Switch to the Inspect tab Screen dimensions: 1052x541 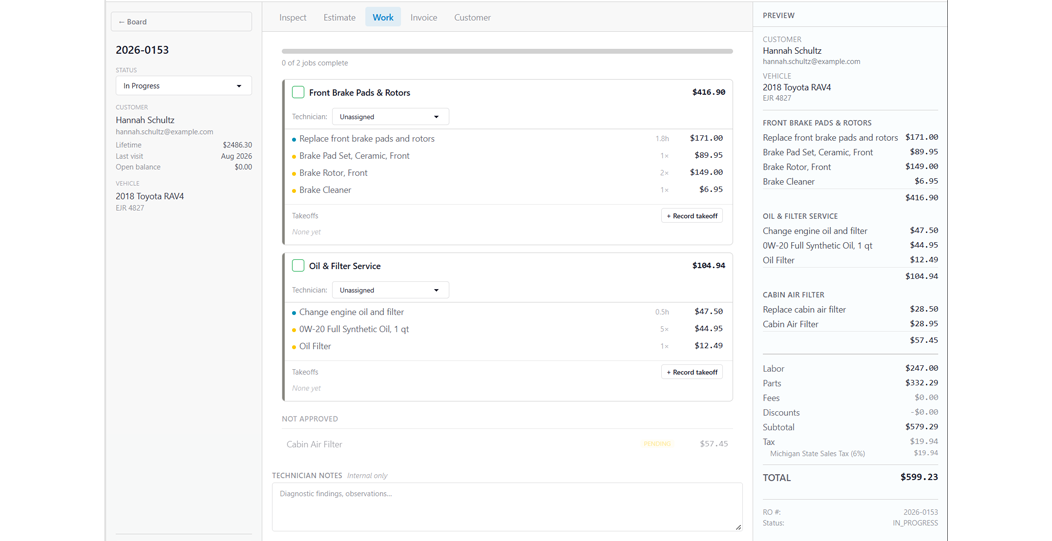(x=293, y=17)
